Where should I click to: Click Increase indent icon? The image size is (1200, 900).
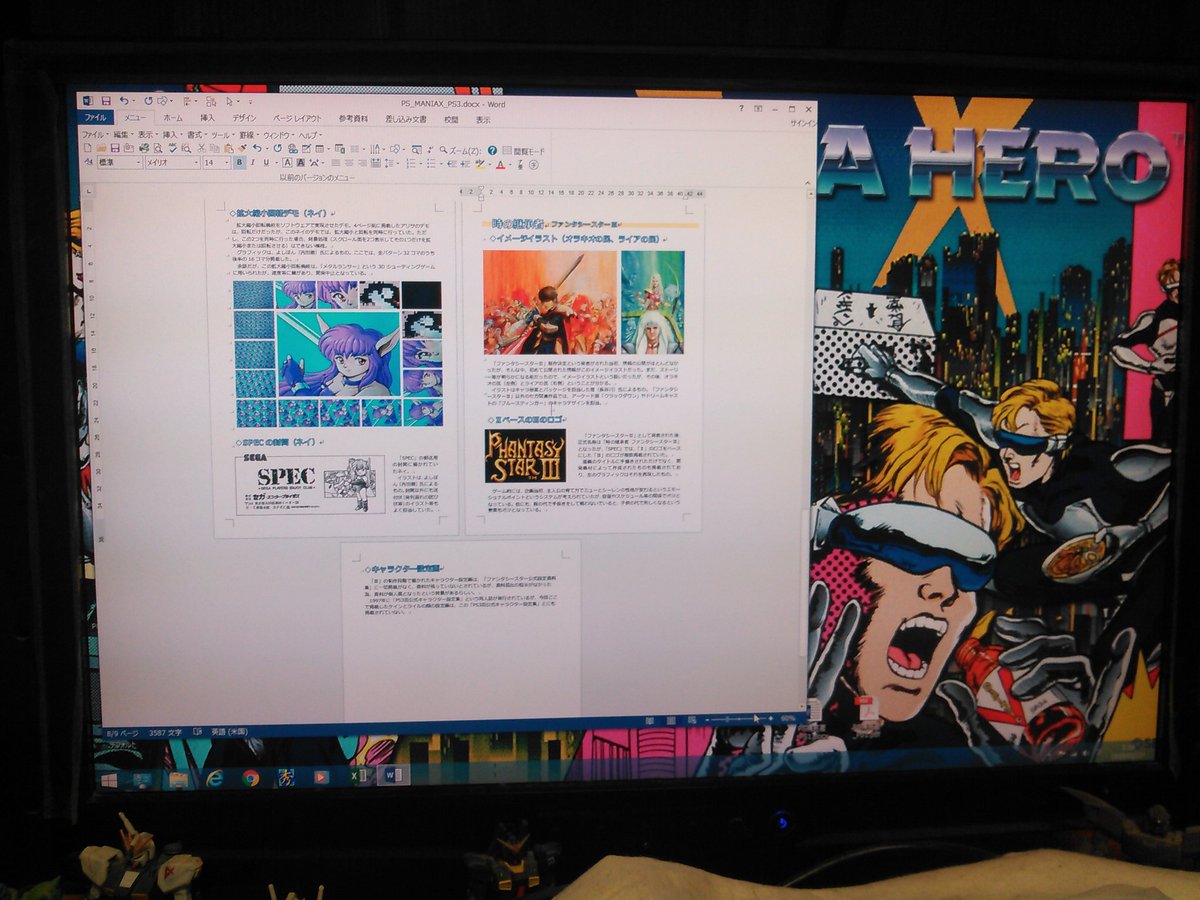pos(465,163)
